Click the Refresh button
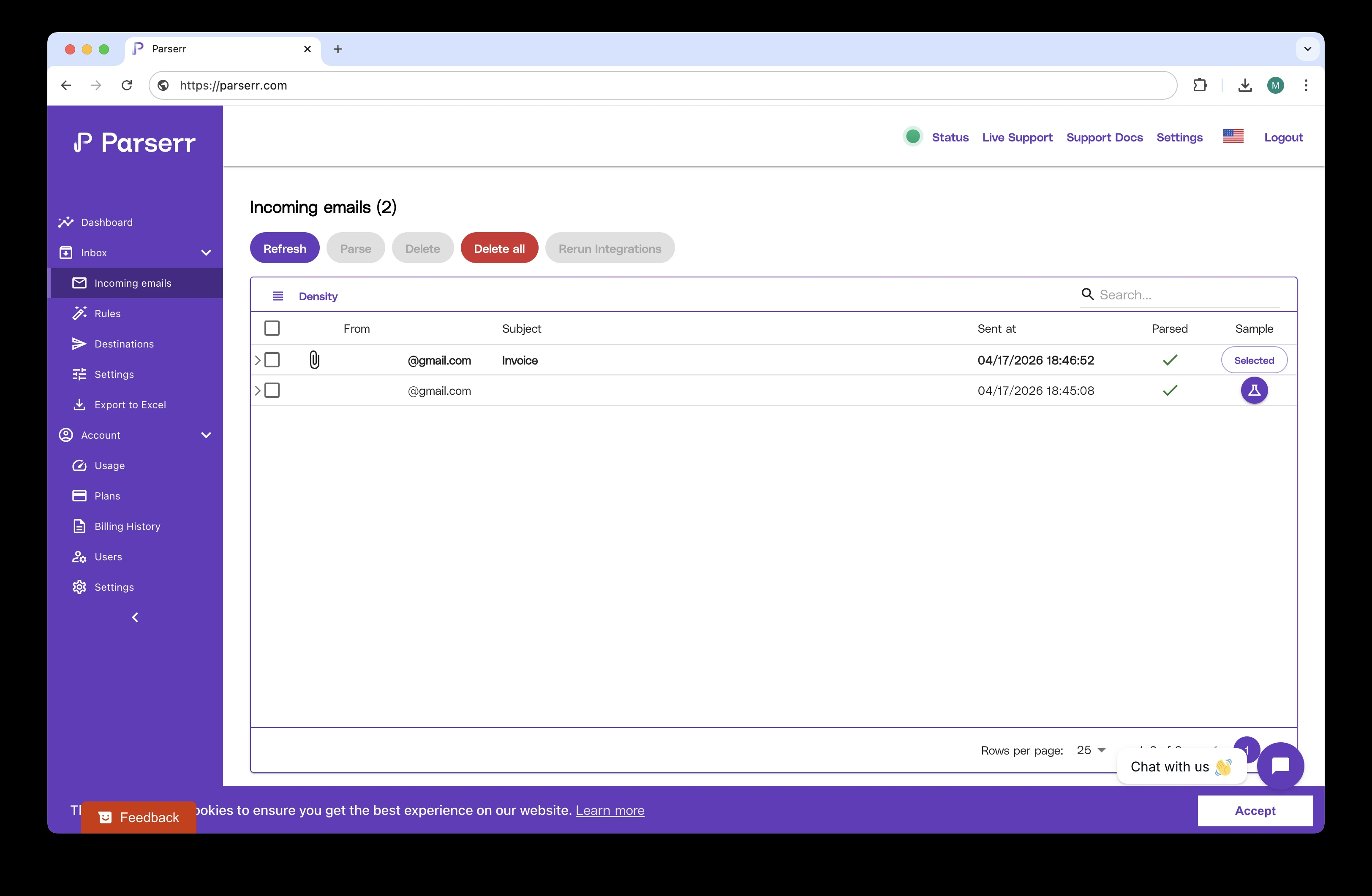 point(285,248)
